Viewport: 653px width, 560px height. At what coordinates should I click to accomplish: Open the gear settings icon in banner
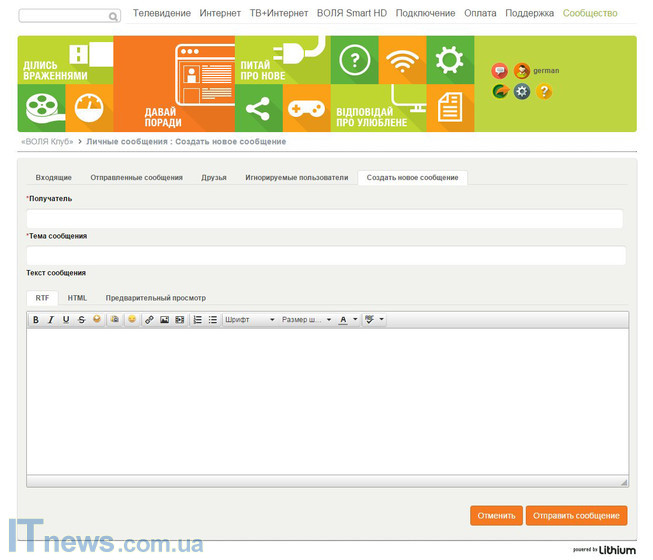point(522,92)
